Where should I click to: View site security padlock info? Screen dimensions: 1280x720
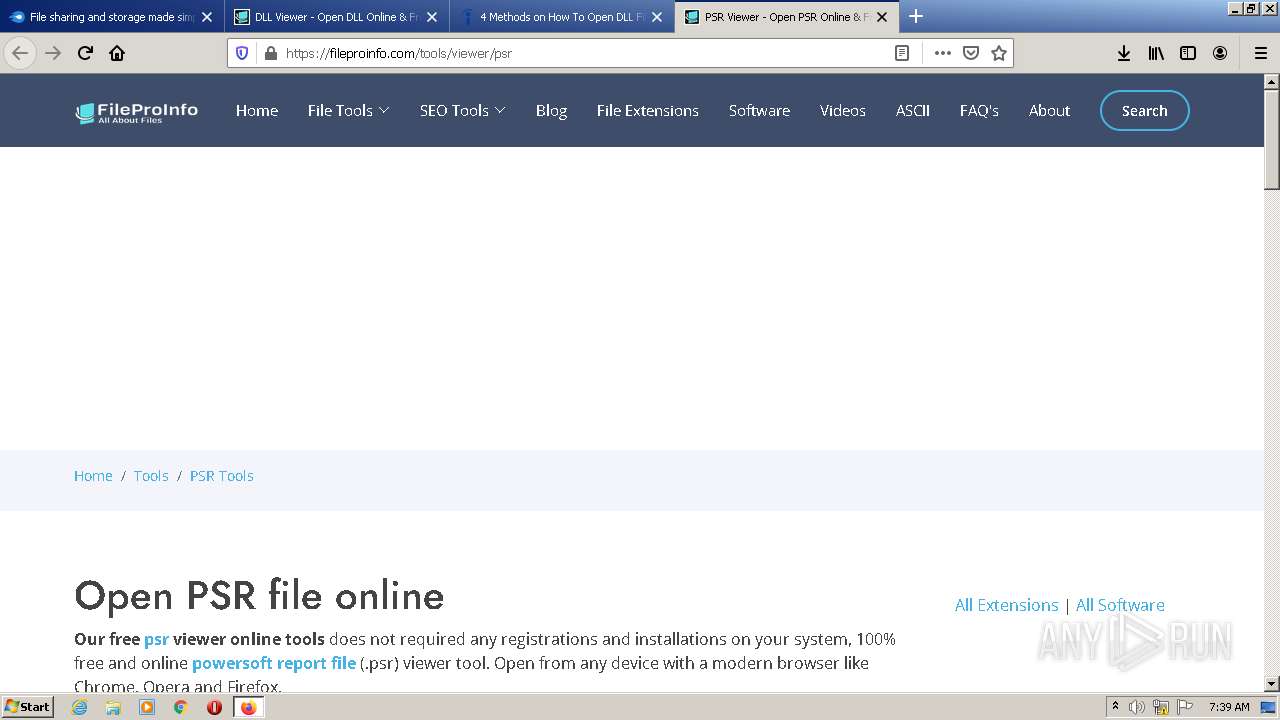click(269, 53)
